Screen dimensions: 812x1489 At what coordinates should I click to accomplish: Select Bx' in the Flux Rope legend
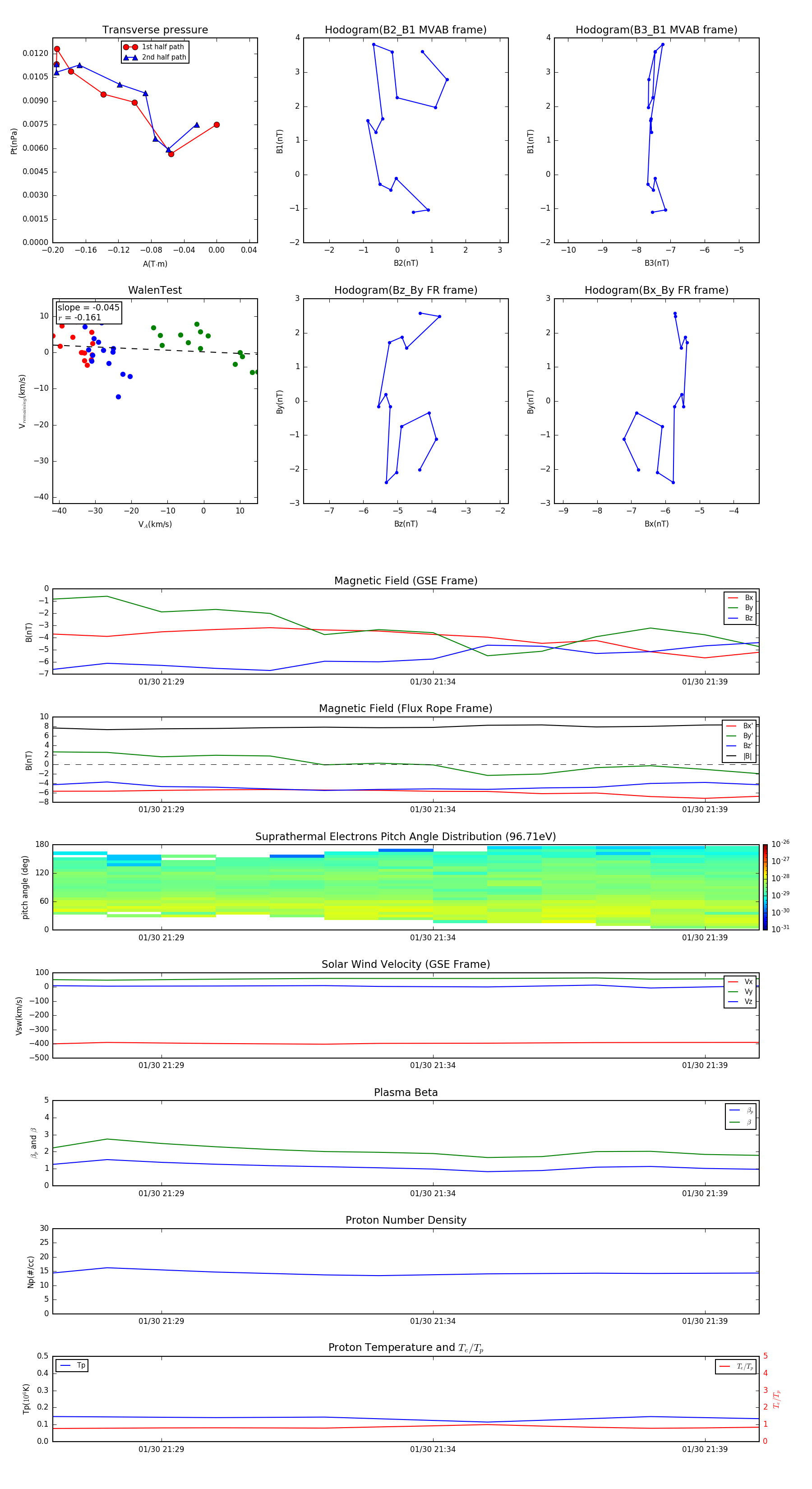tap(740, 726)
